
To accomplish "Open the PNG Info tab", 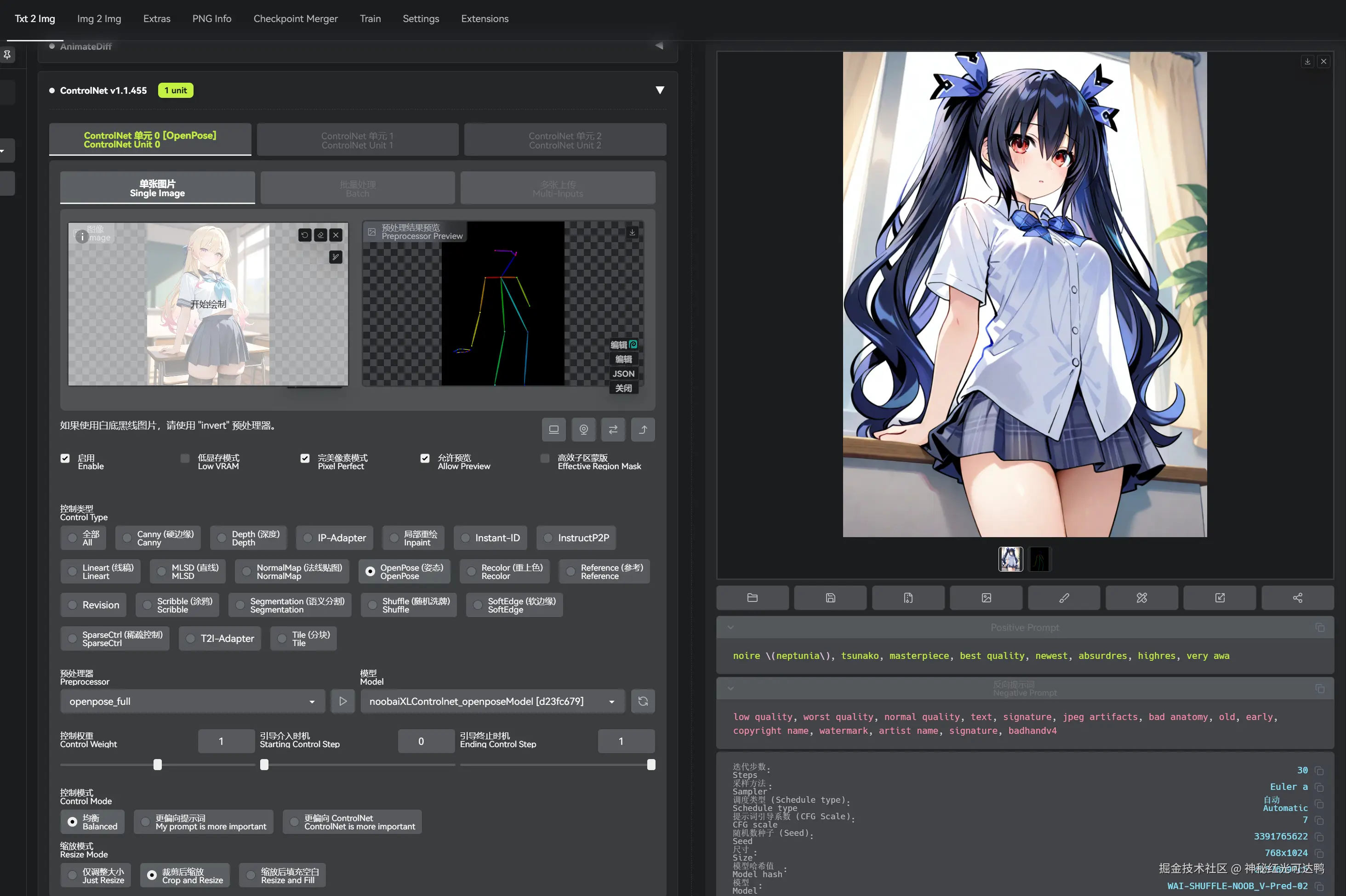I will (212, 19).
